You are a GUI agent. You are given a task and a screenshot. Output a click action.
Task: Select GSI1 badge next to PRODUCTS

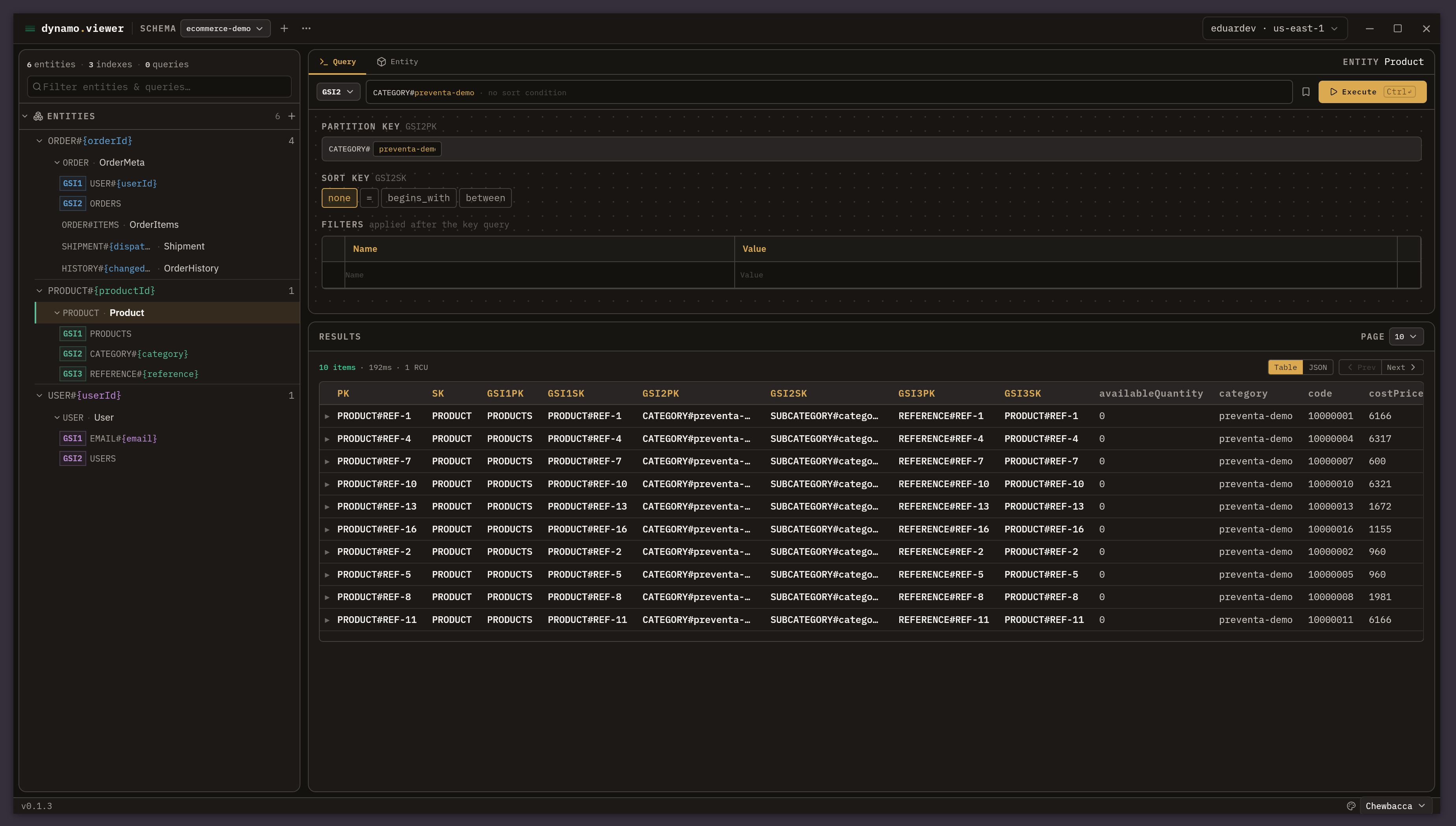point(72,334)
